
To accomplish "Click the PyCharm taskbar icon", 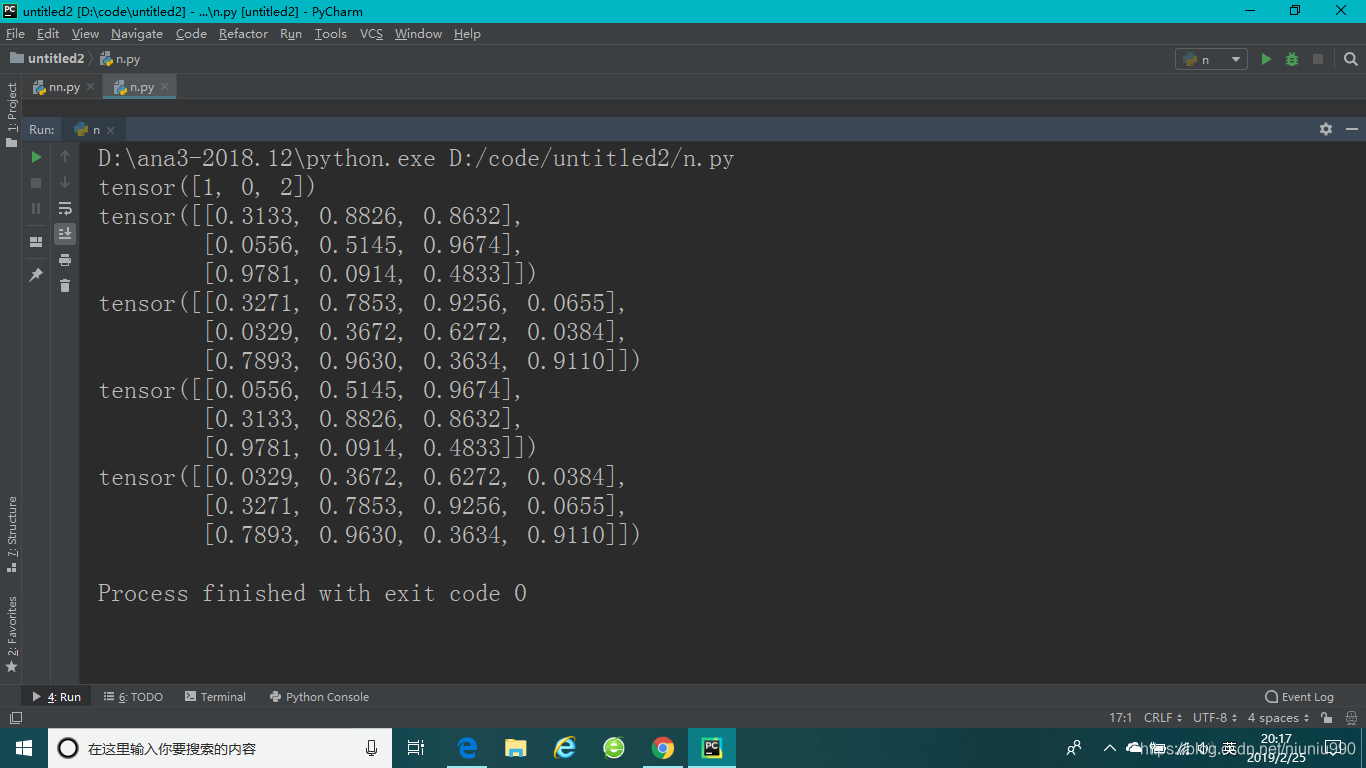I will pyautogui.click(x=712, y=748).
